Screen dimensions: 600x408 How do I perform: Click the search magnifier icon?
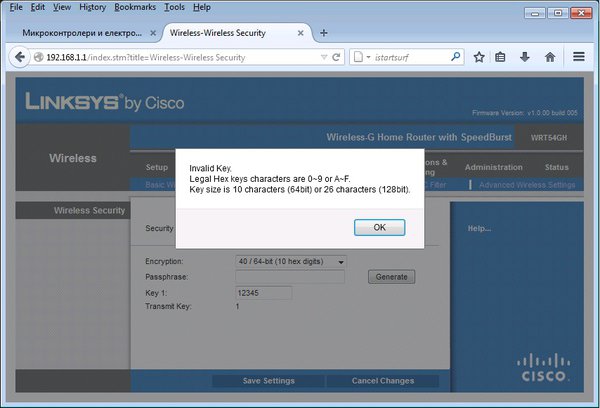pyautogui.click(x=455, y=57)
